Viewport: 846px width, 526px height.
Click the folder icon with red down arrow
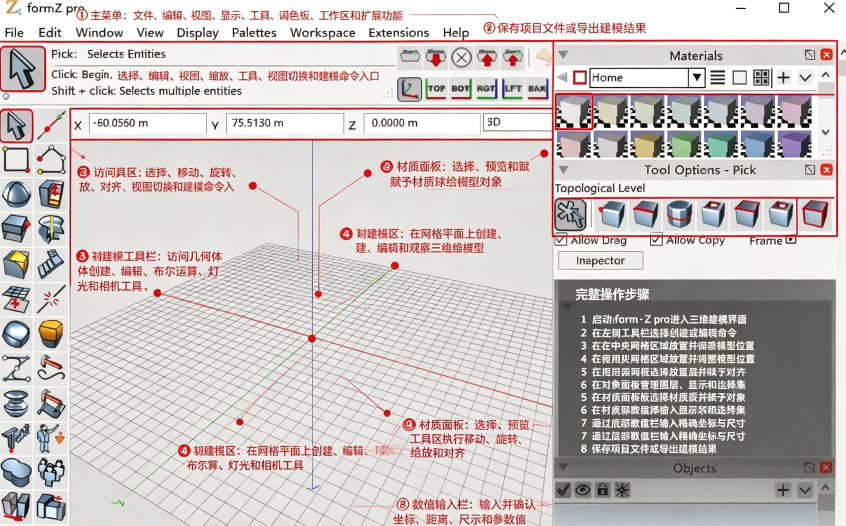[435, 57]
